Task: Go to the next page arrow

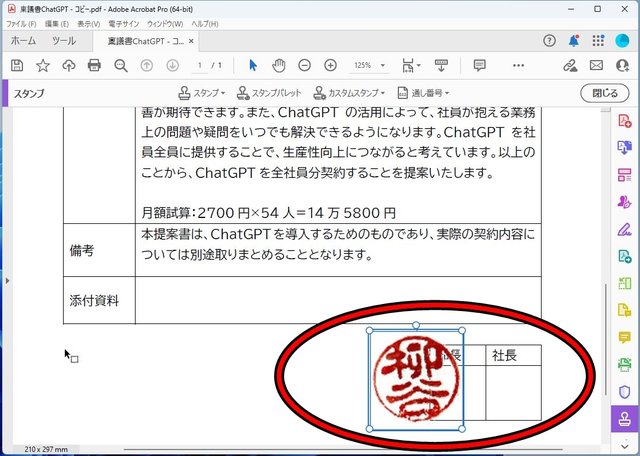Action: [x=173, y=65]
